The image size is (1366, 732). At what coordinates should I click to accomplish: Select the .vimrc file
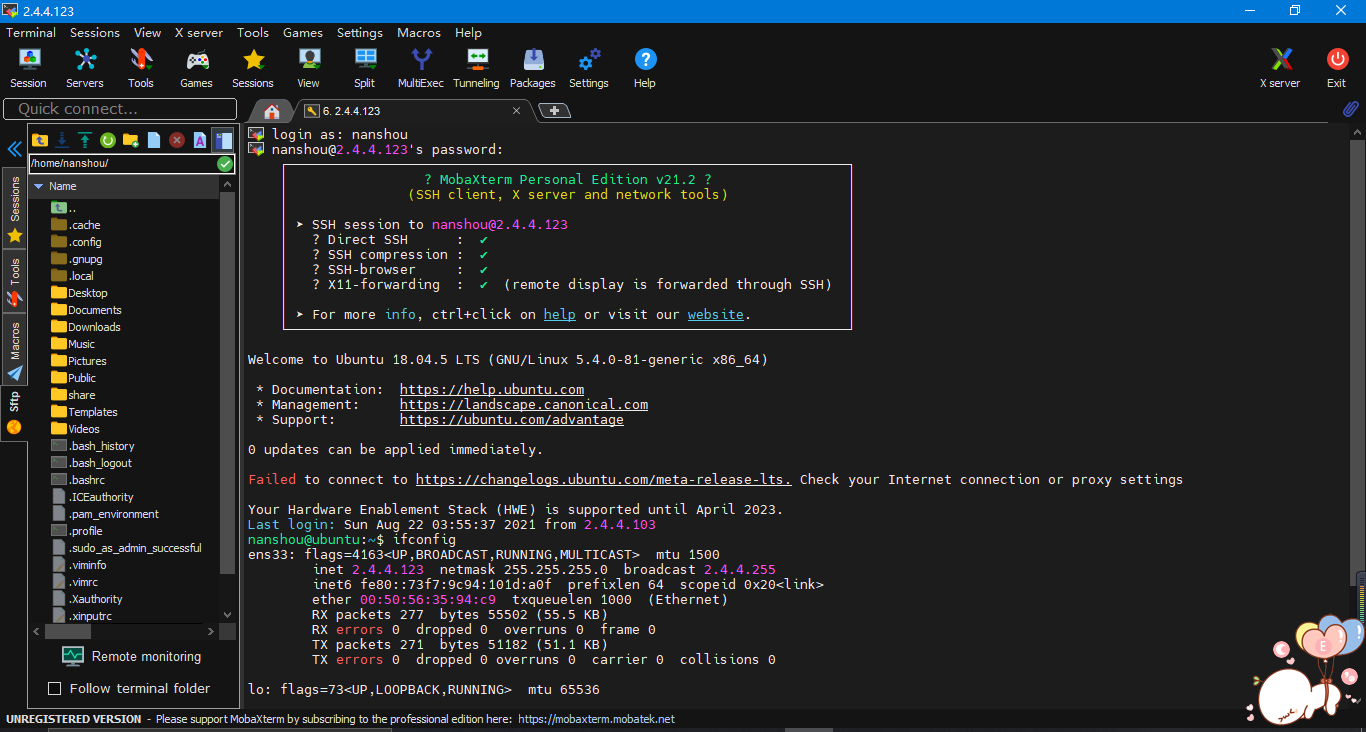pyautogui.click(x=75, y=582)
